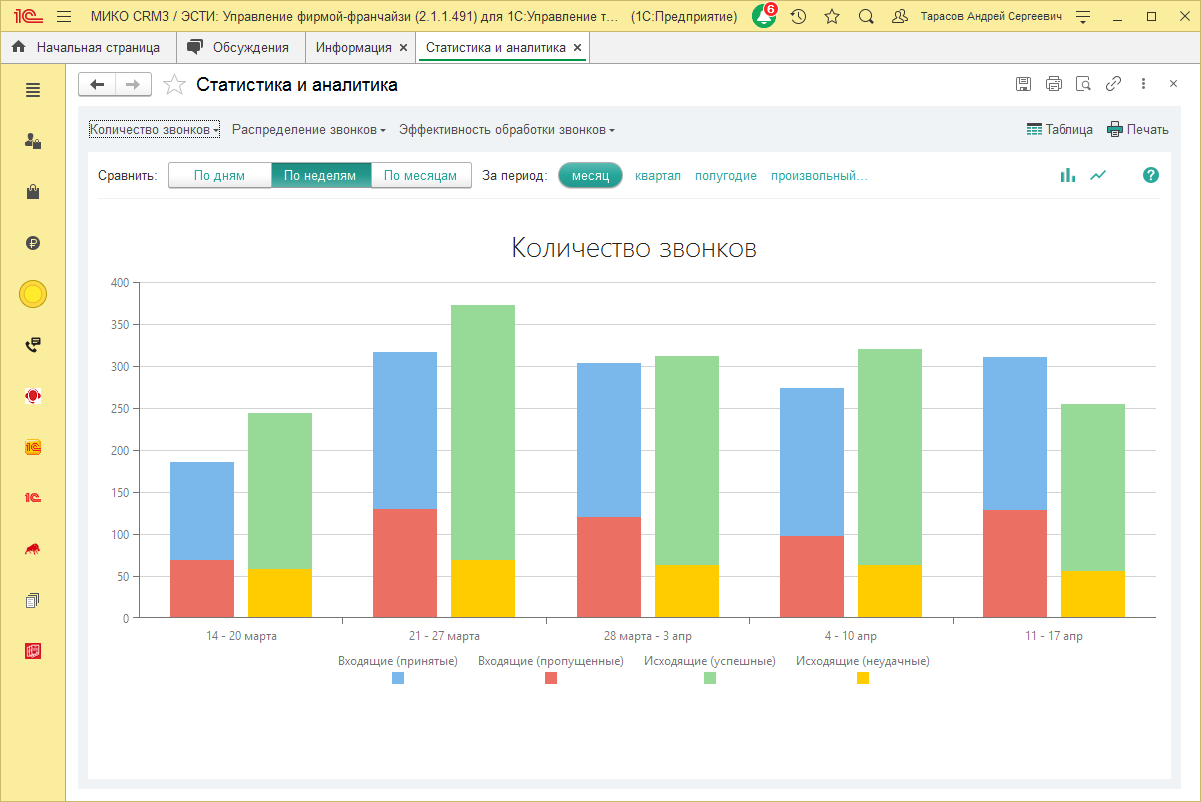The height and width of the screenshot is (802, 1201).
Task: Copy link with chain icon
Action: [x=1113, y=84]
